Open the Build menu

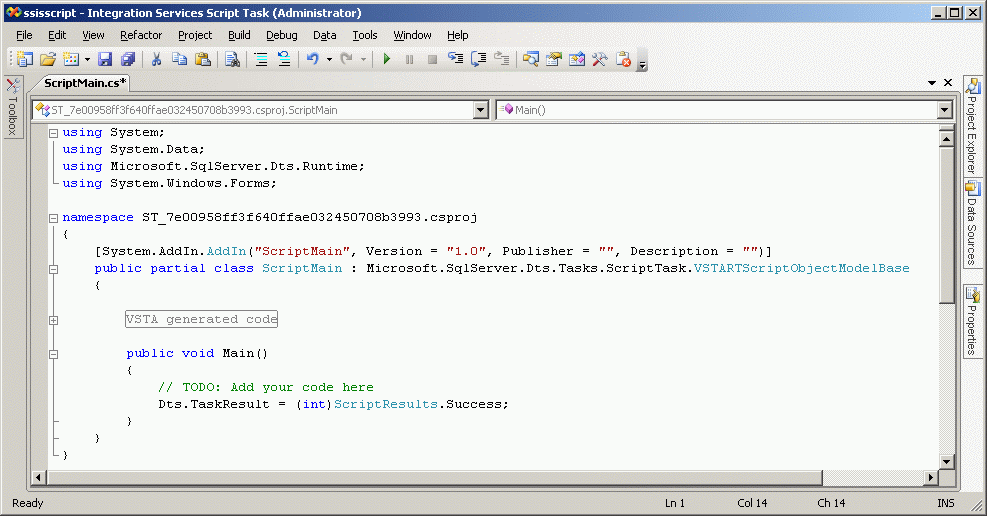[239, 35]
